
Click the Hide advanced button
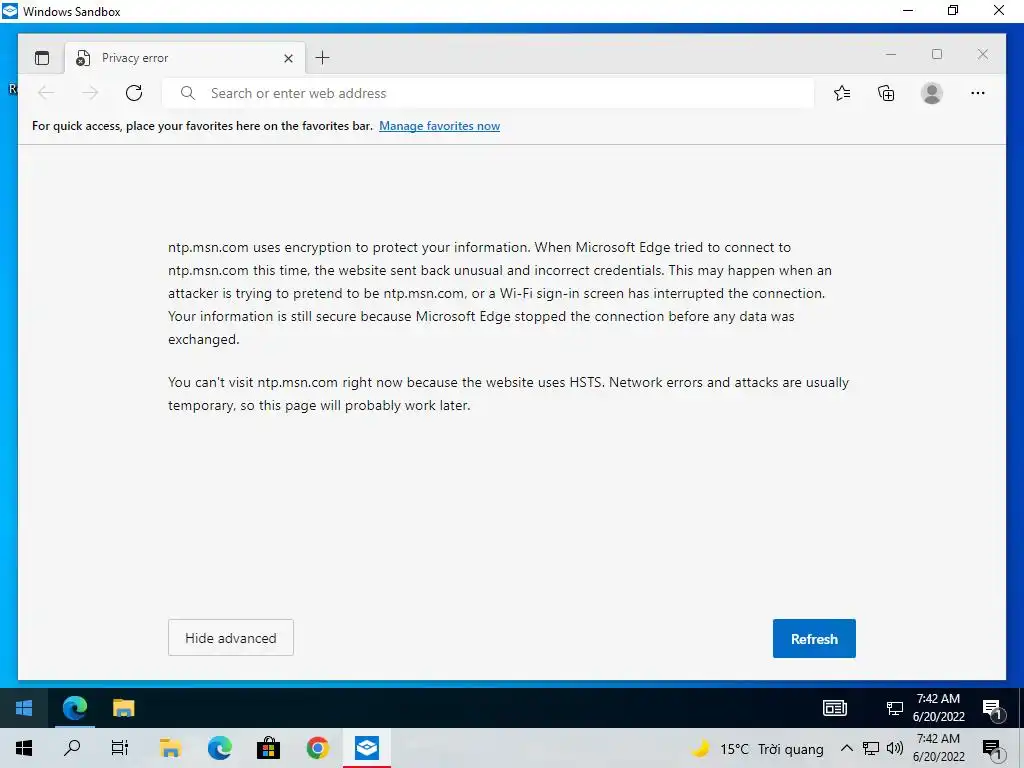[231, 638]
